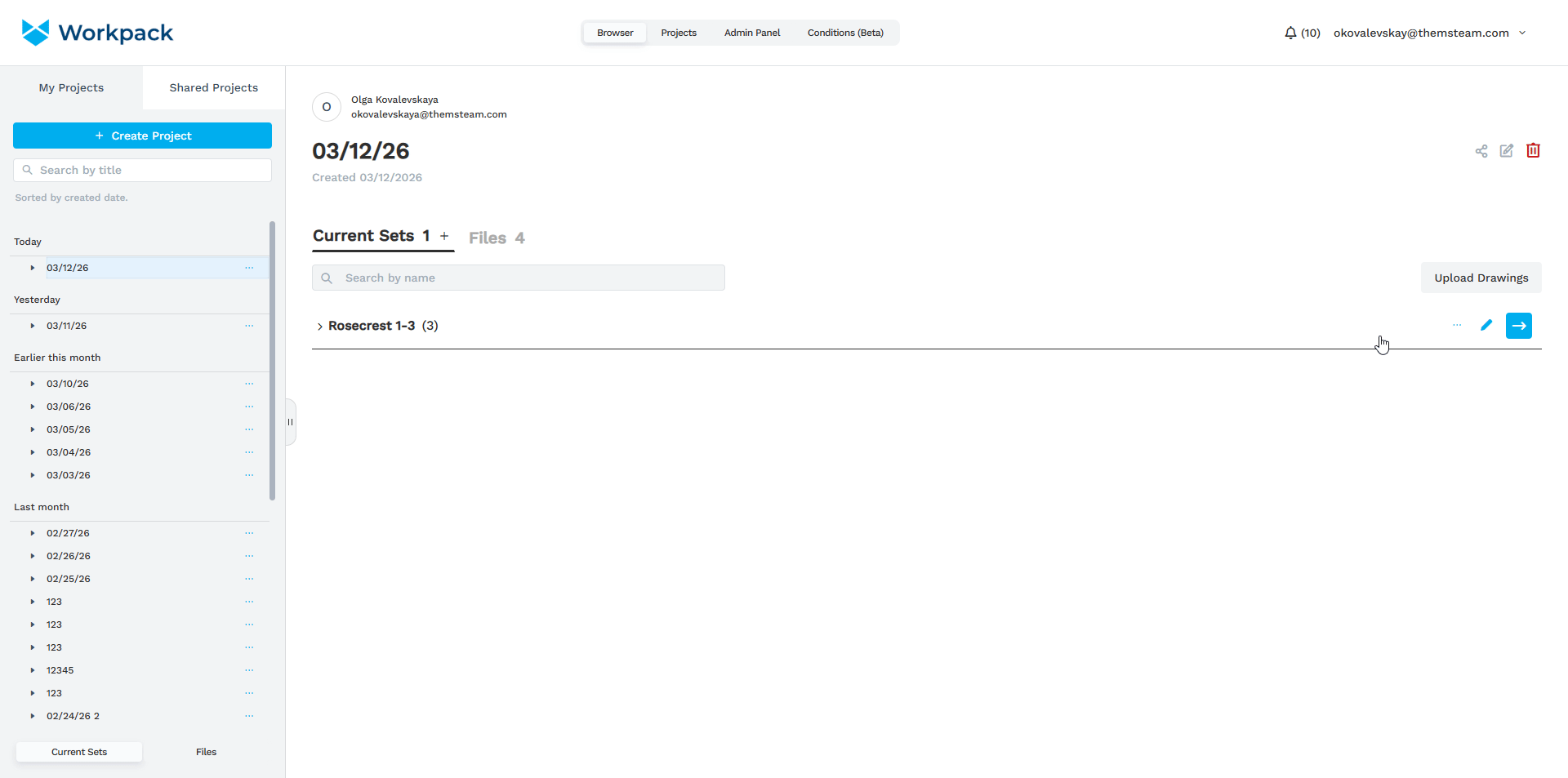Click the Create Project button

click(x=142, y=136)
